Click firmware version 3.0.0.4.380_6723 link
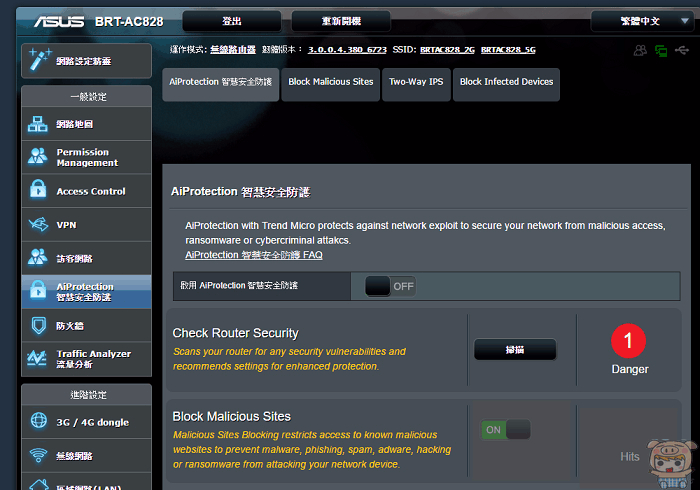Screen dimensions: 700x490 [347, 50]
